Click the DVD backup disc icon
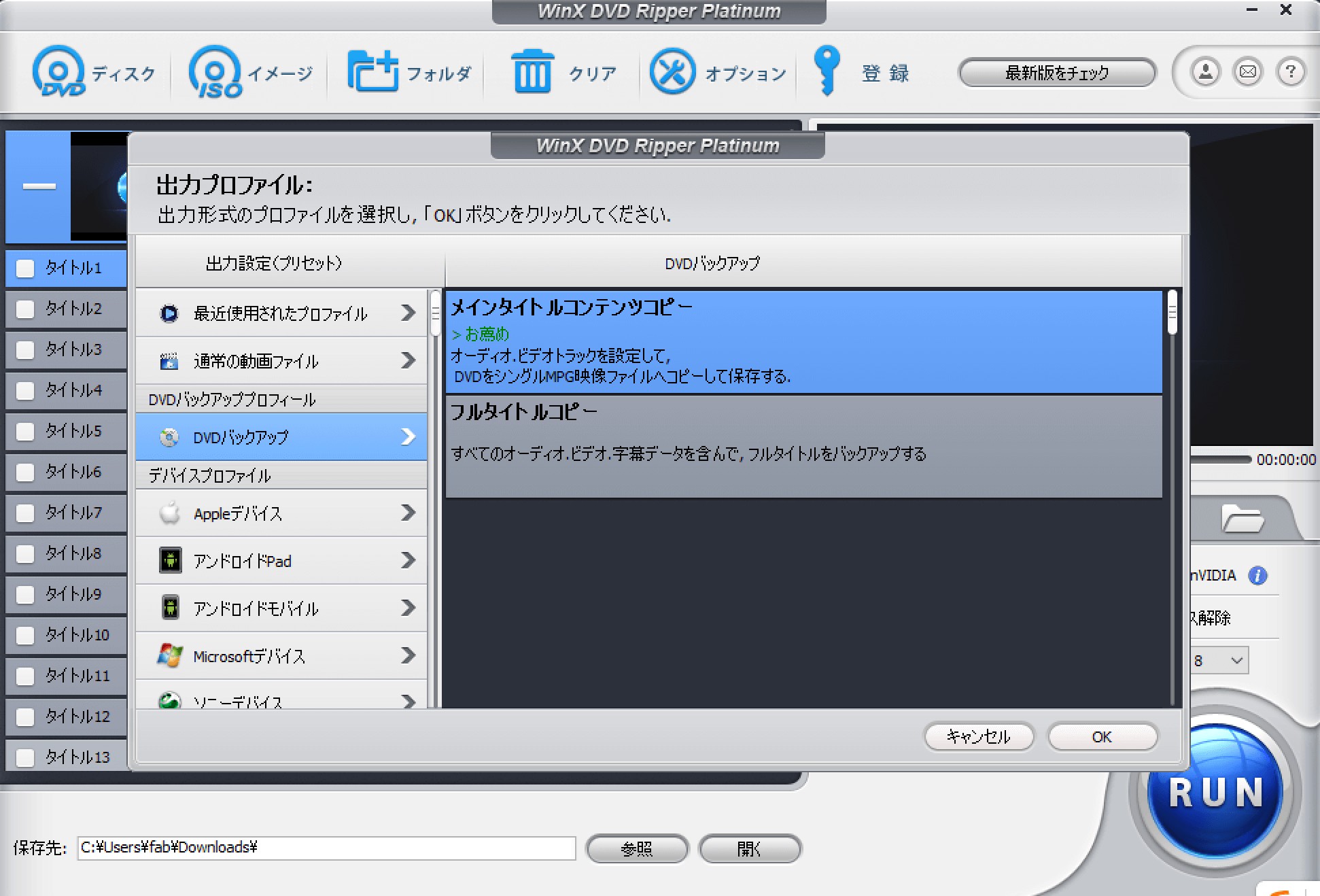Screen dimensions: 1320x896 (x=169, y=437)
